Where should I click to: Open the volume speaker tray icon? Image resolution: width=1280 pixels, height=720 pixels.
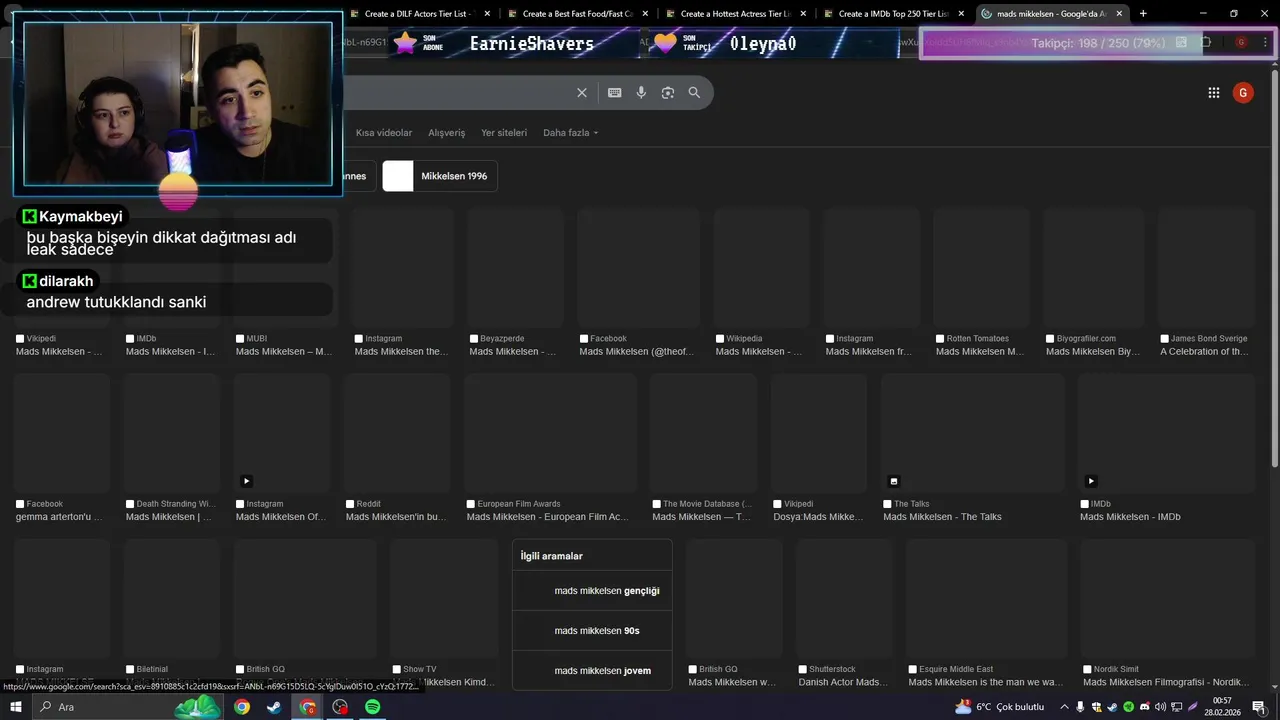click(x=1160, y=707)
